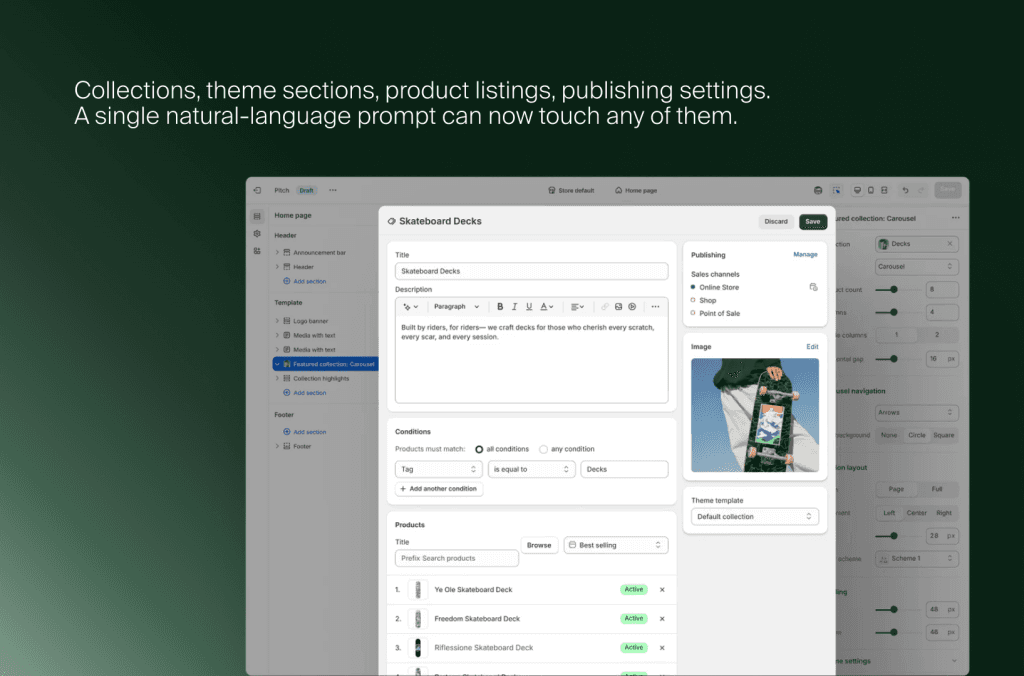
Task: Click the AI magic assistant icon in description toolbar
Action: [x=410, y=307]
